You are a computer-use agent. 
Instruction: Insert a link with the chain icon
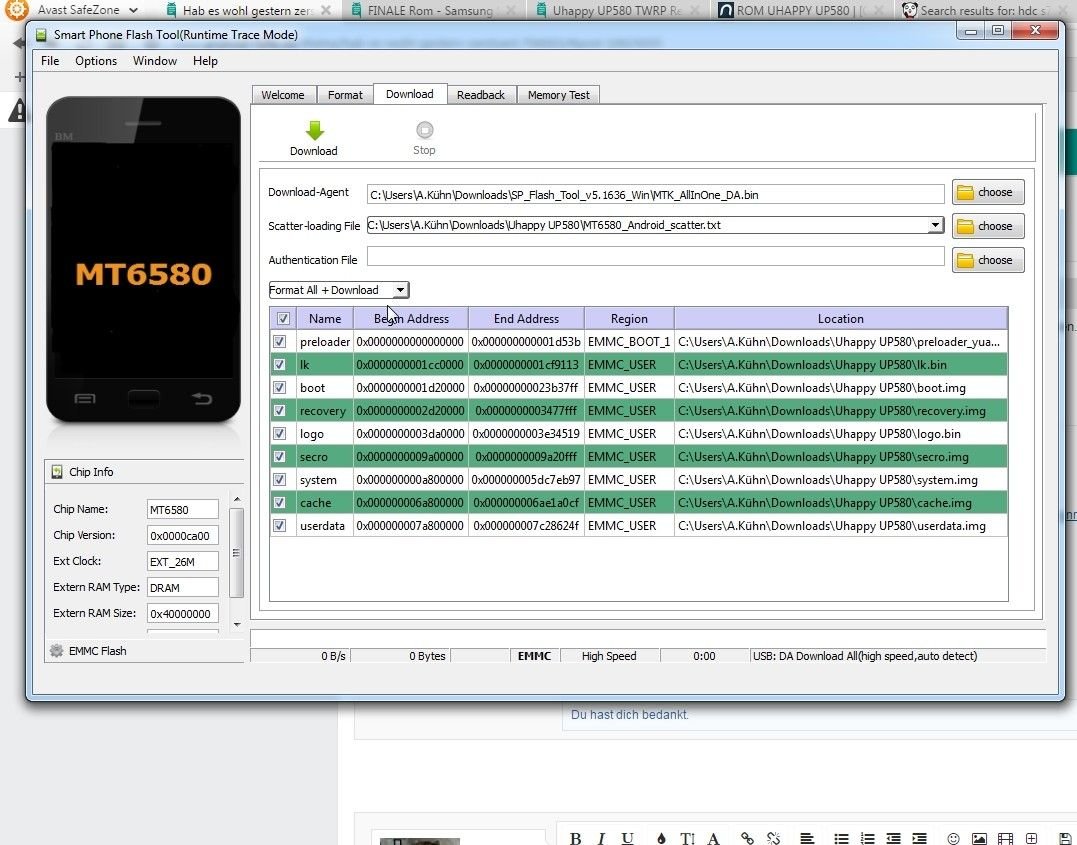point(747,838)
